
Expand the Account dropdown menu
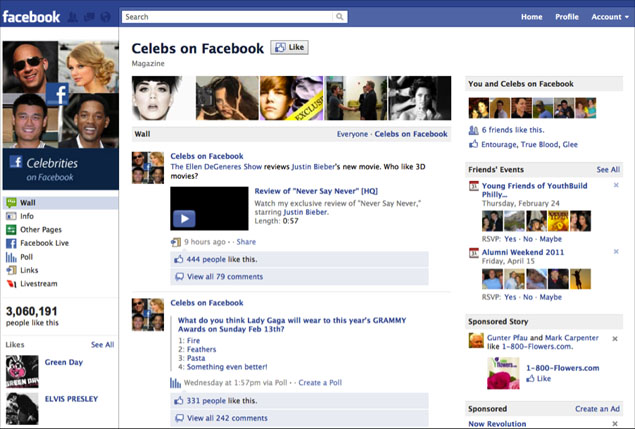coord(608,17)
